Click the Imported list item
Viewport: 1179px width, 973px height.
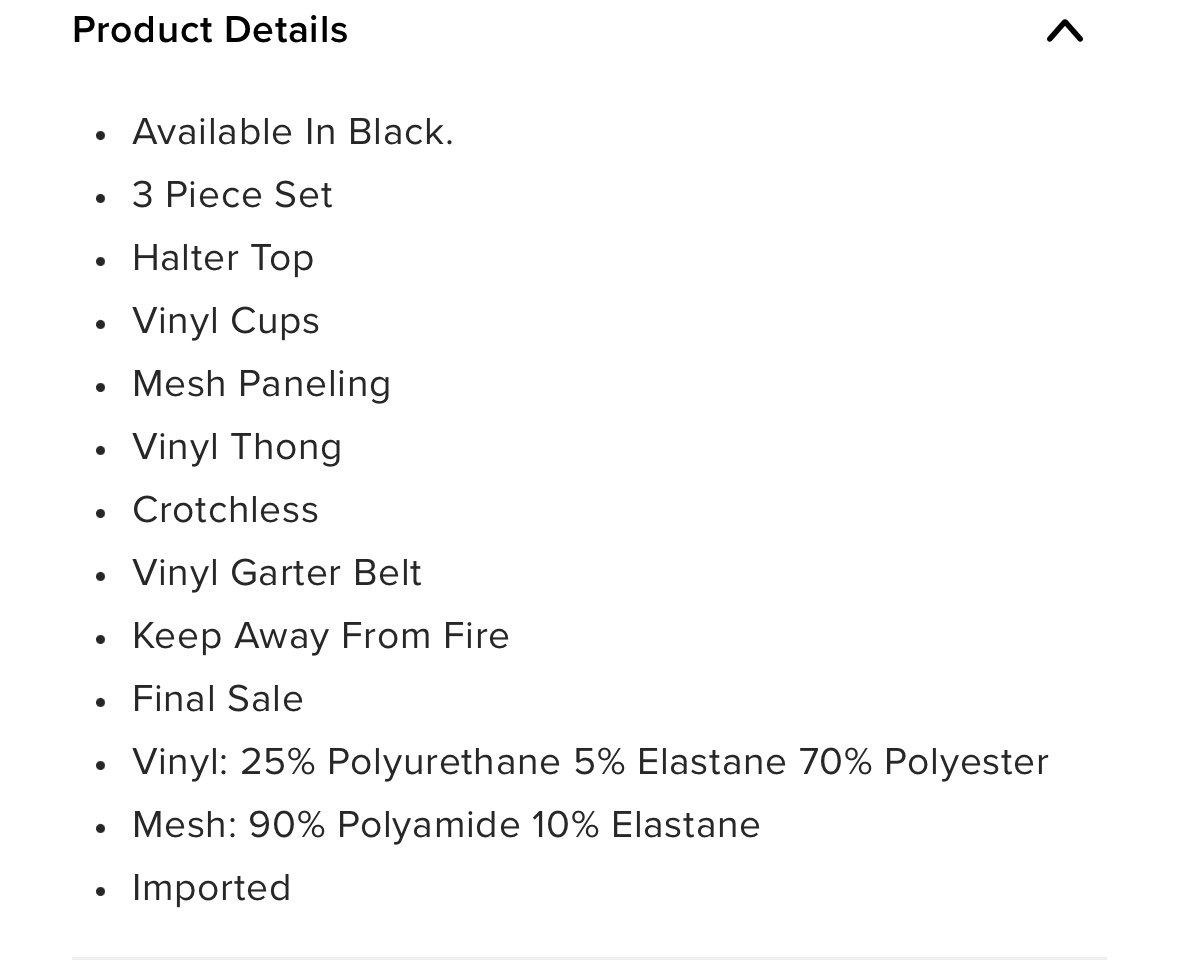pyautogui.click(x=212, y=888)
